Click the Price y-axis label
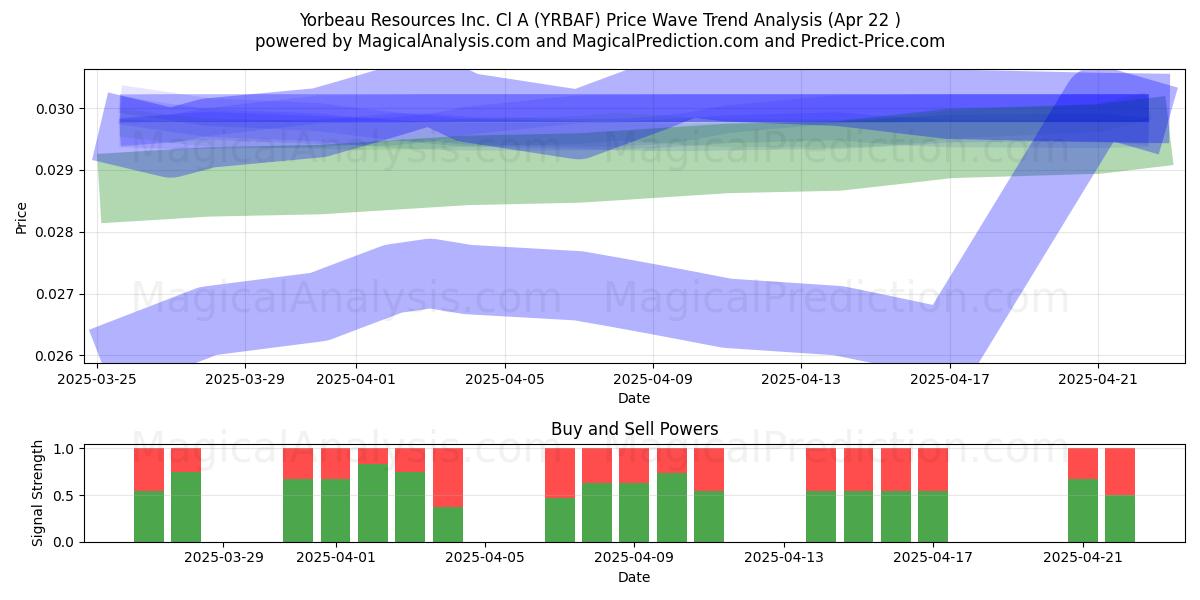Image resolution: width=1200 pixels, height=600 pixels. pos(22,216)
